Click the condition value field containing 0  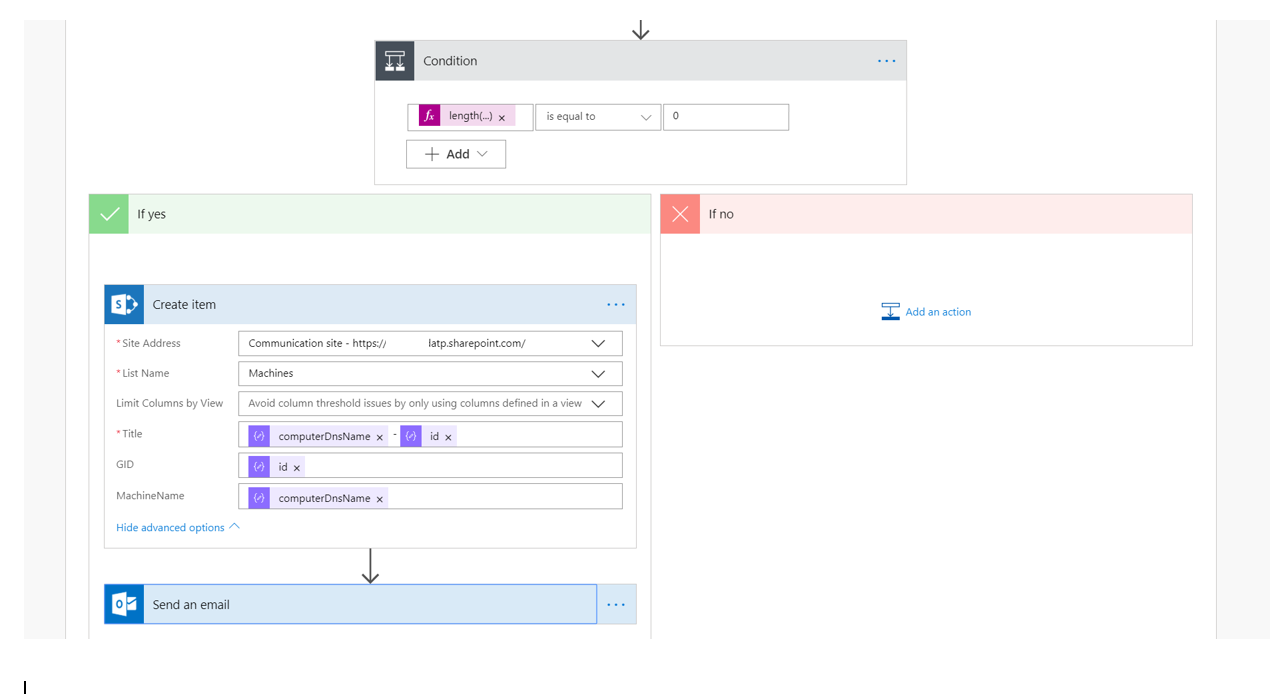tap(725, 117)
